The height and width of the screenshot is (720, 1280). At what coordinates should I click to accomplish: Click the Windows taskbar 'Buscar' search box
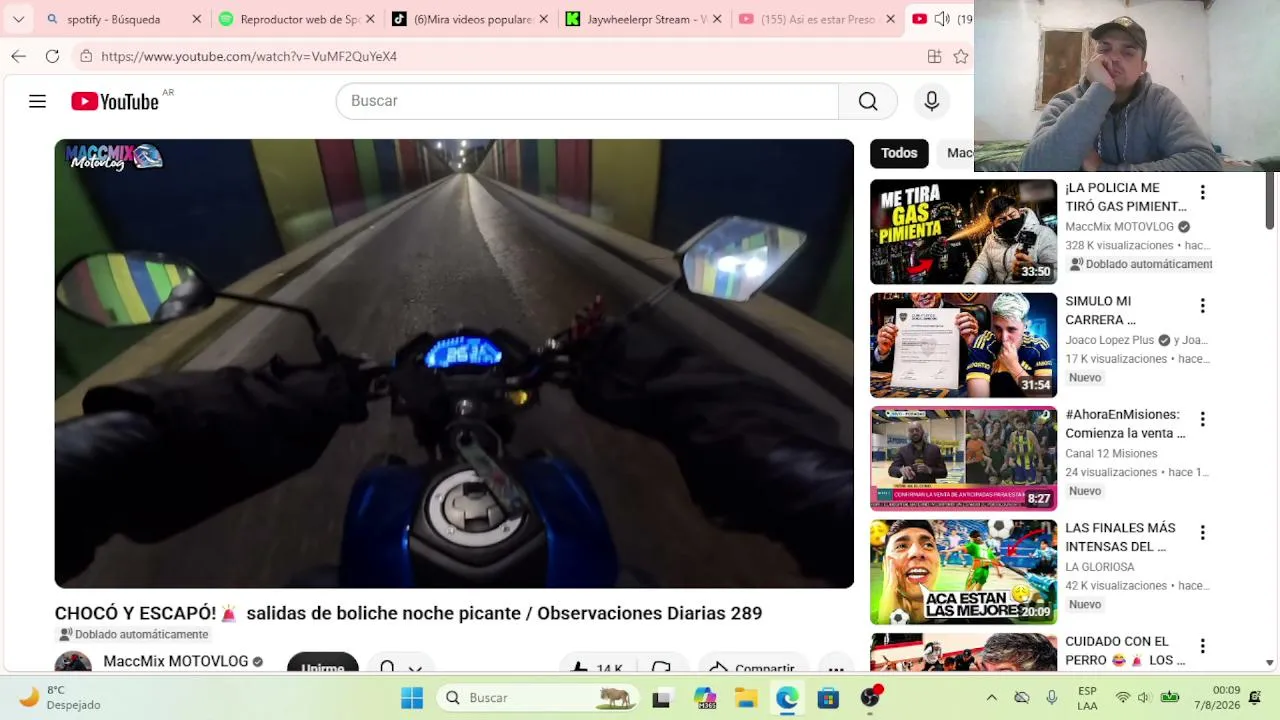click(x=538, y=698)
